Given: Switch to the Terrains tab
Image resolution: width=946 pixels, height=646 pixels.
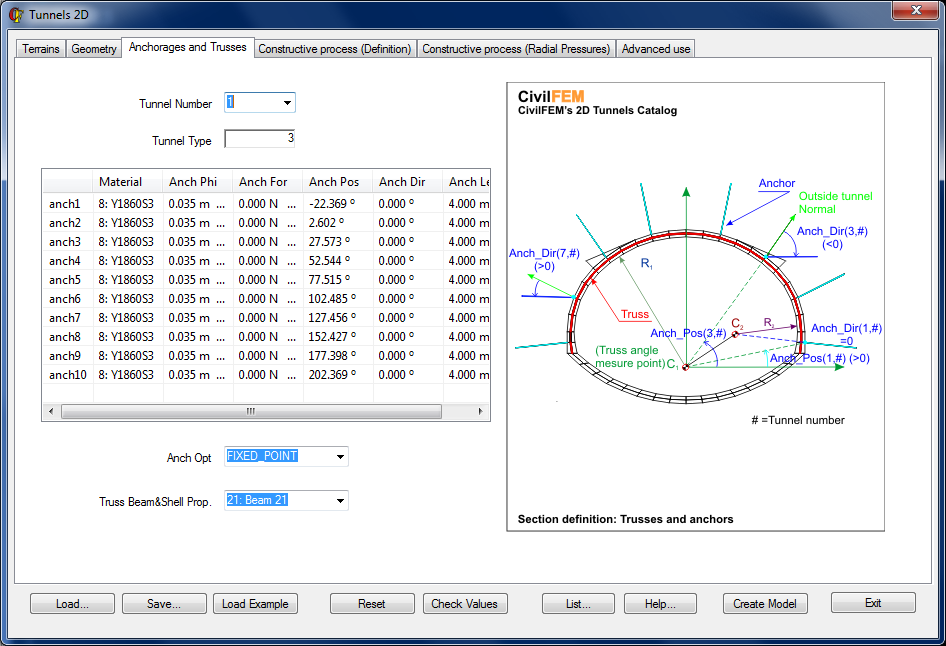Looking at the screenshot, I should [40, 49].
